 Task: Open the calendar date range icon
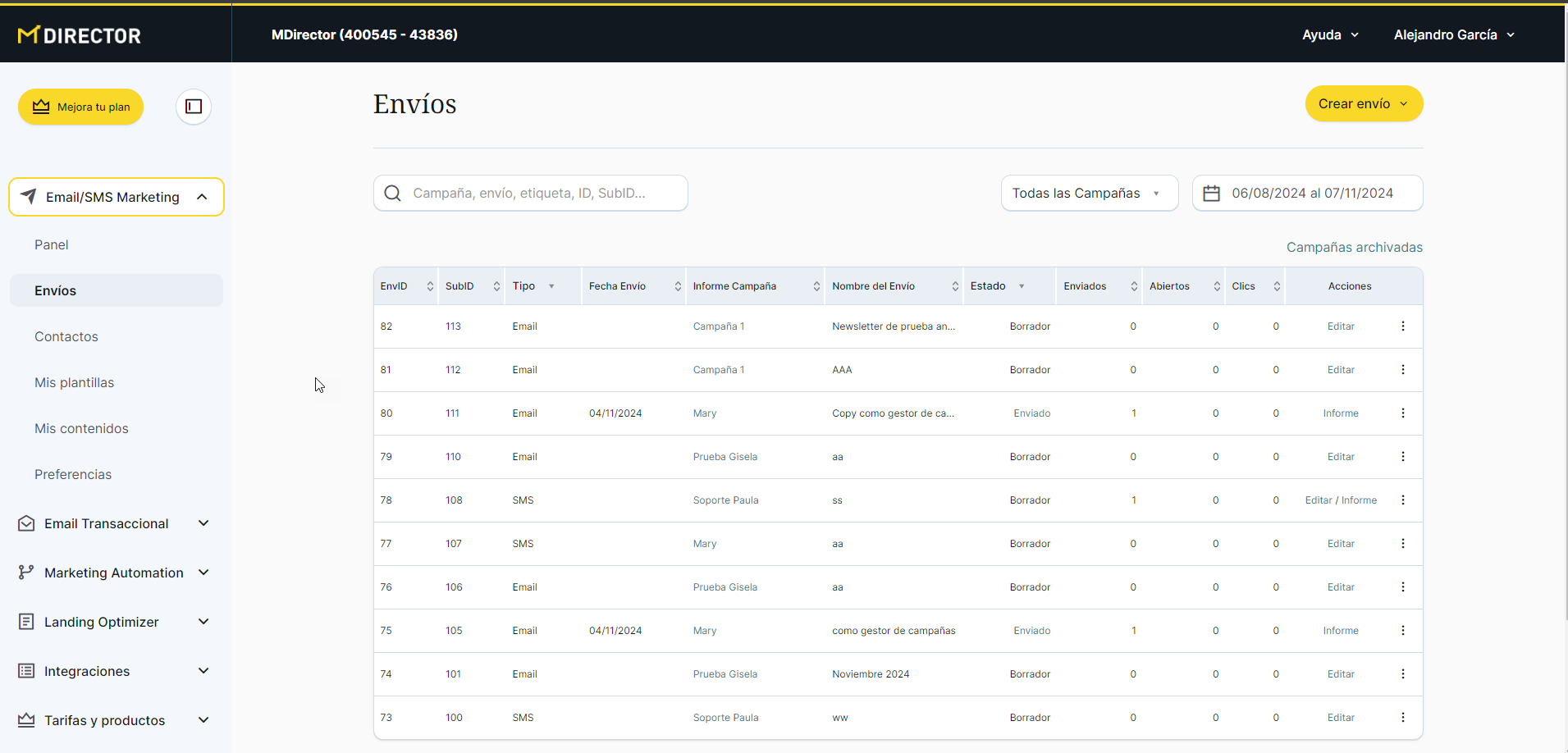tap(1211, 194)
